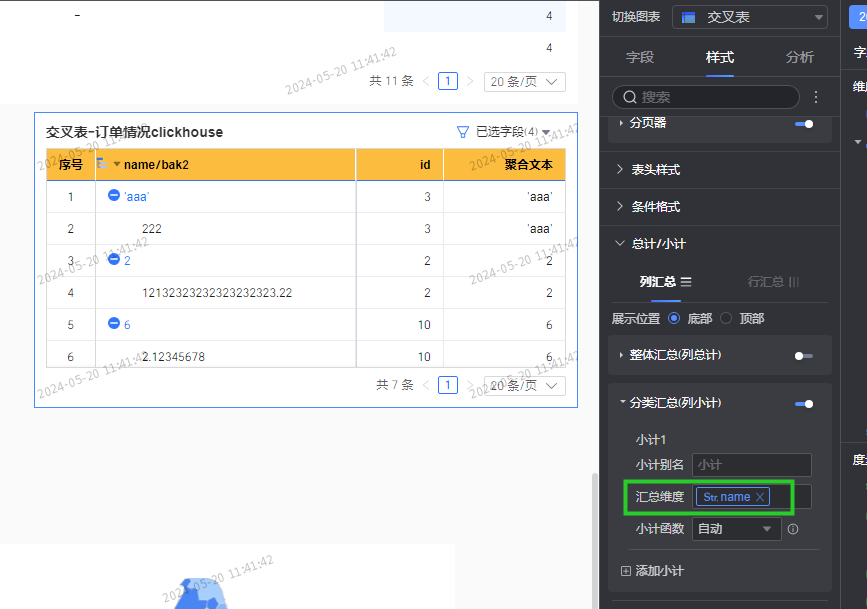Viewport: 867px width, 609px height.
Task: Open the 切换图表 chart type dropdown
Action: pos(750,17)
